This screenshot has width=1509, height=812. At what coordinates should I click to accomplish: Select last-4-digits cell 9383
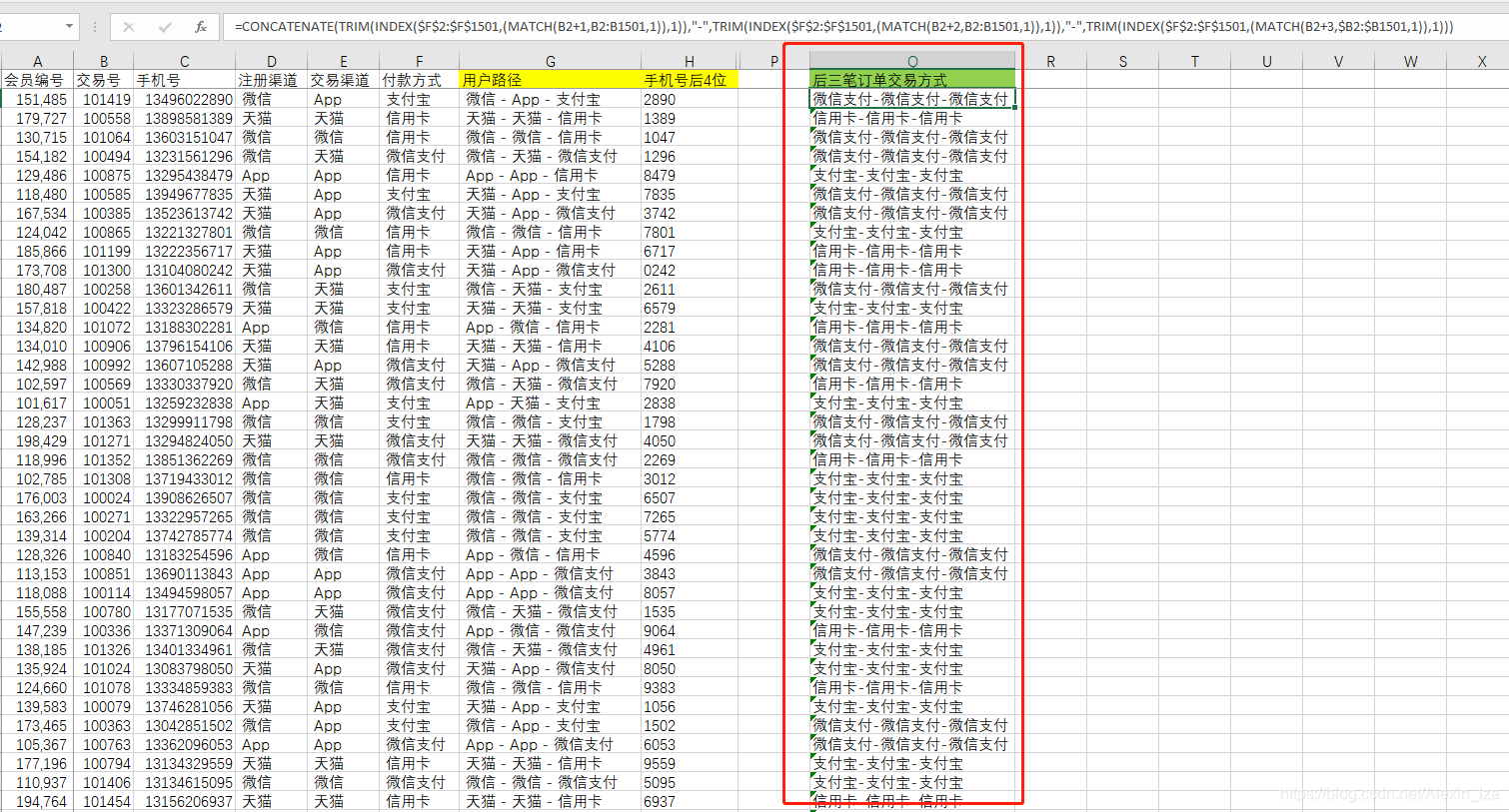click(x=690, y=687)
